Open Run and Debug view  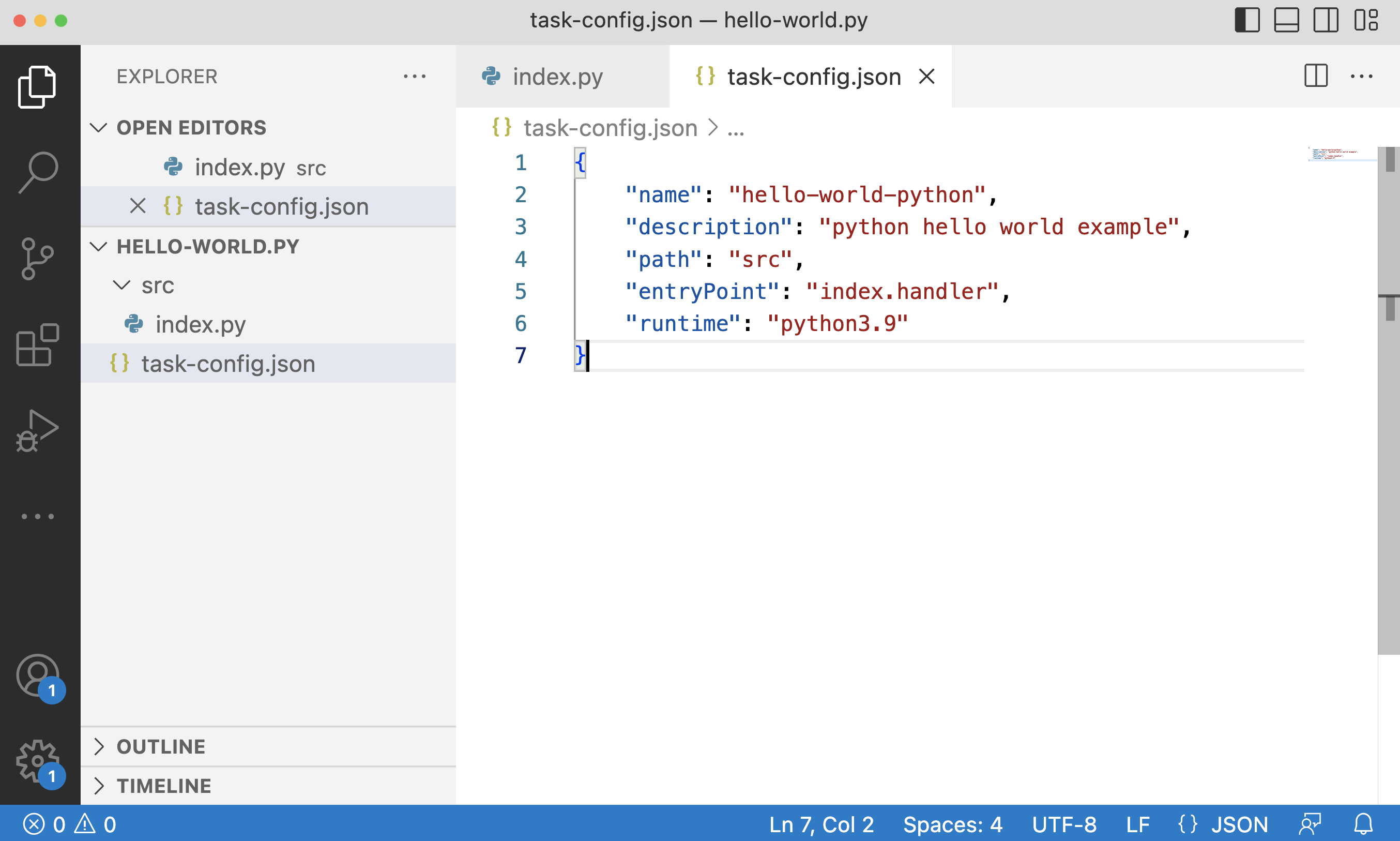coord(38,431)
